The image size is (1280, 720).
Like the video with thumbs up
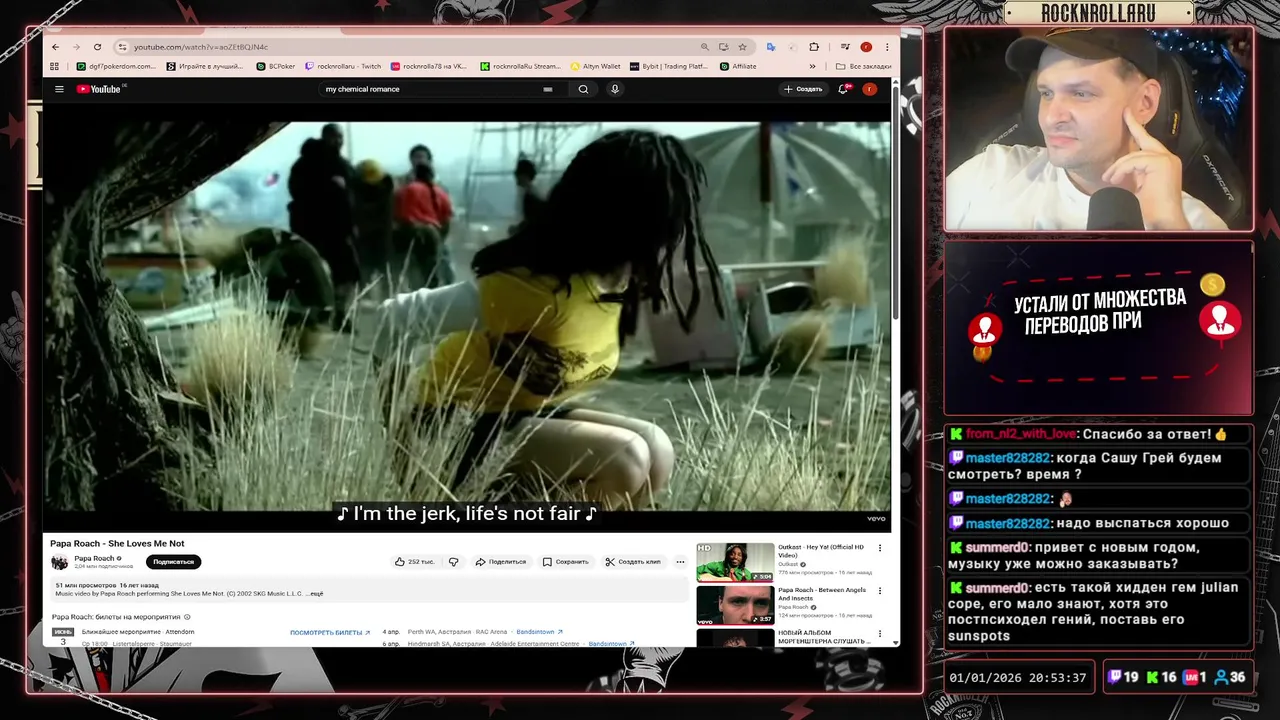(414, 562)
